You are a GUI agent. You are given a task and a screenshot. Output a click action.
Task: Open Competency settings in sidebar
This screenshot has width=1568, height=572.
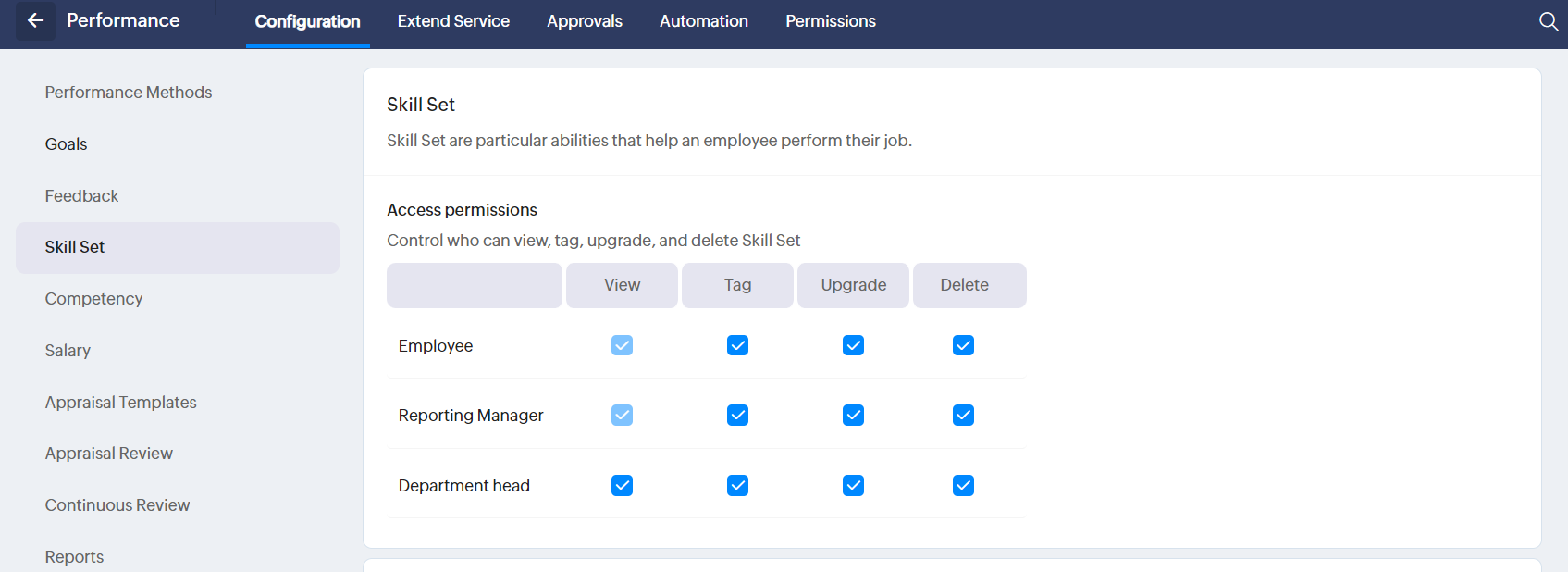click(93, 299)
